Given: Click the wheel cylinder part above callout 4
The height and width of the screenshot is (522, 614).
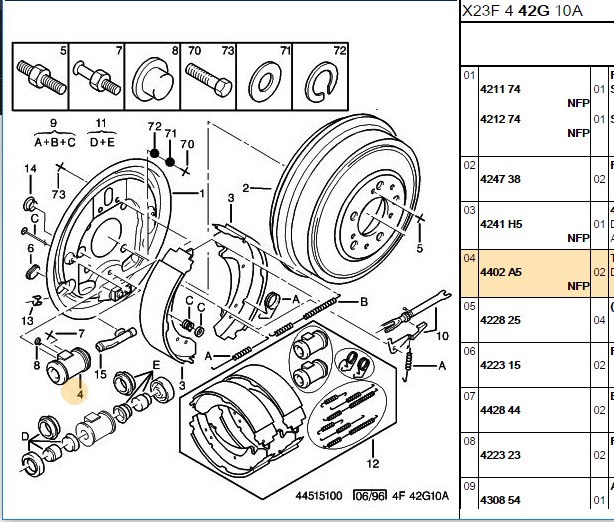Looking at the screenshot, I should point(68,365).
